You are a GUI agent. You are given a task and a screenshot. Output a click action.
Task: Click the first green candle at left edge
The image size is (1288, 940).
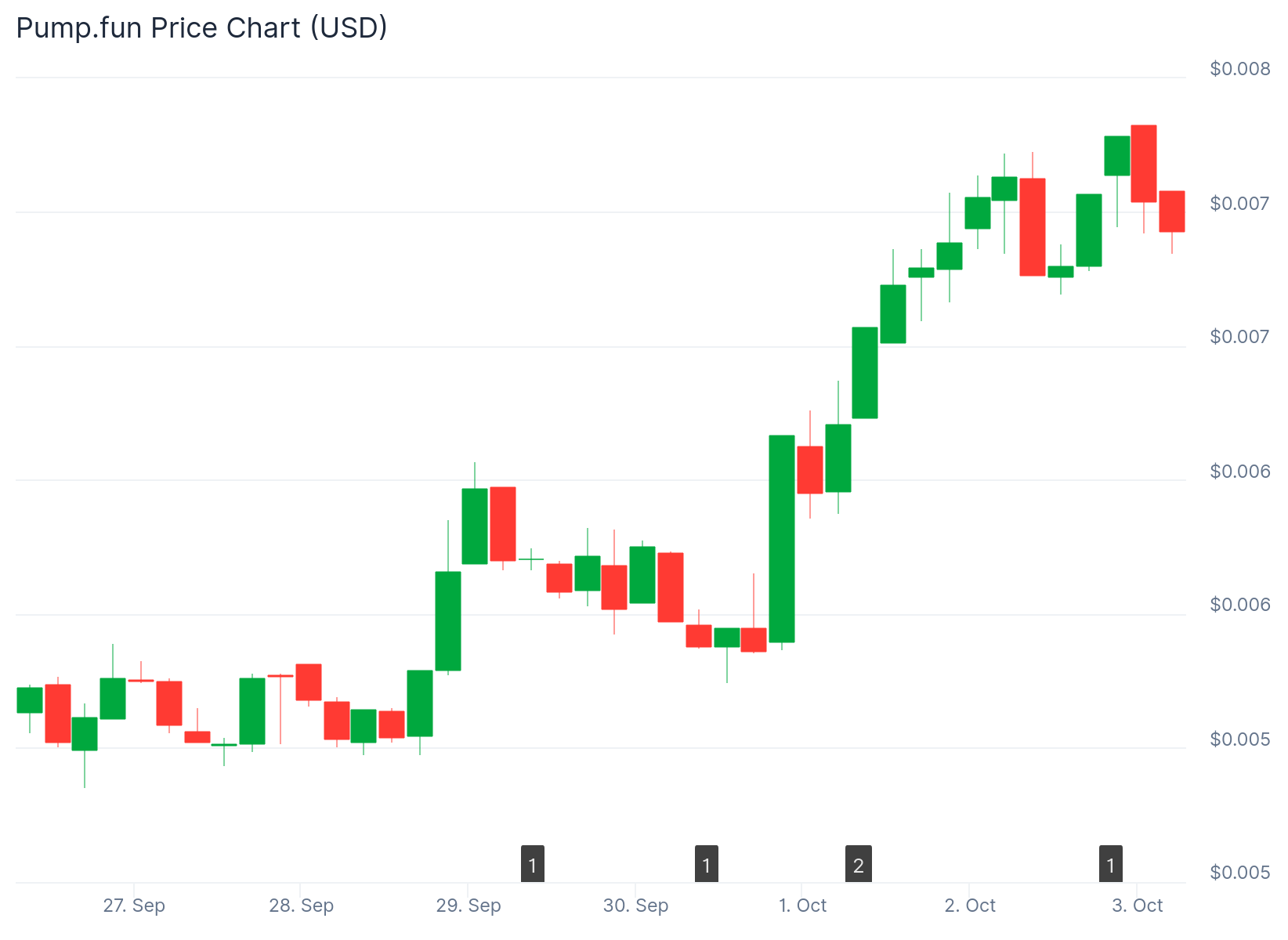30,700
